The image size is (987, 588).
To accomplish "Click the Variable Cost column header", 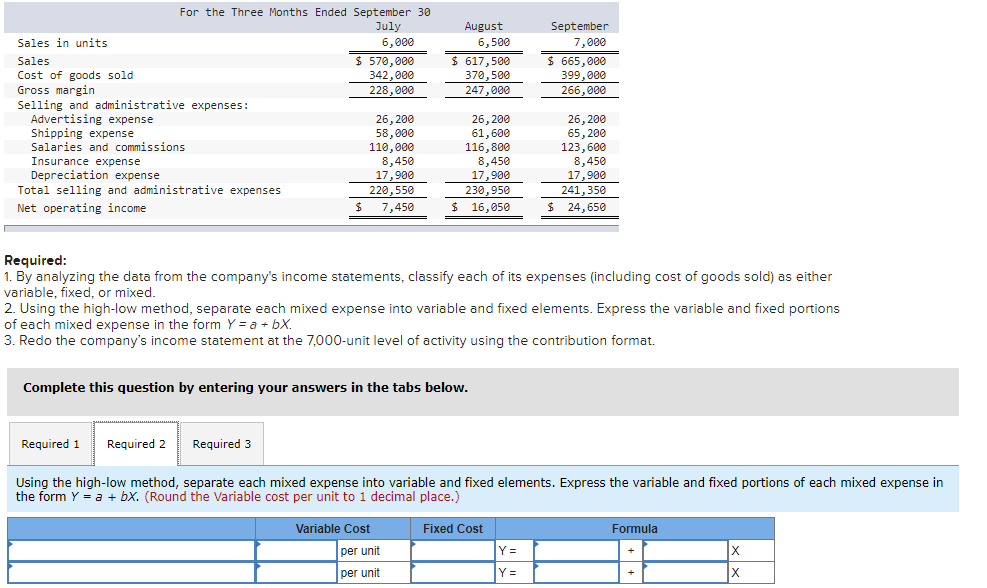I will click(x=334, y=528).
